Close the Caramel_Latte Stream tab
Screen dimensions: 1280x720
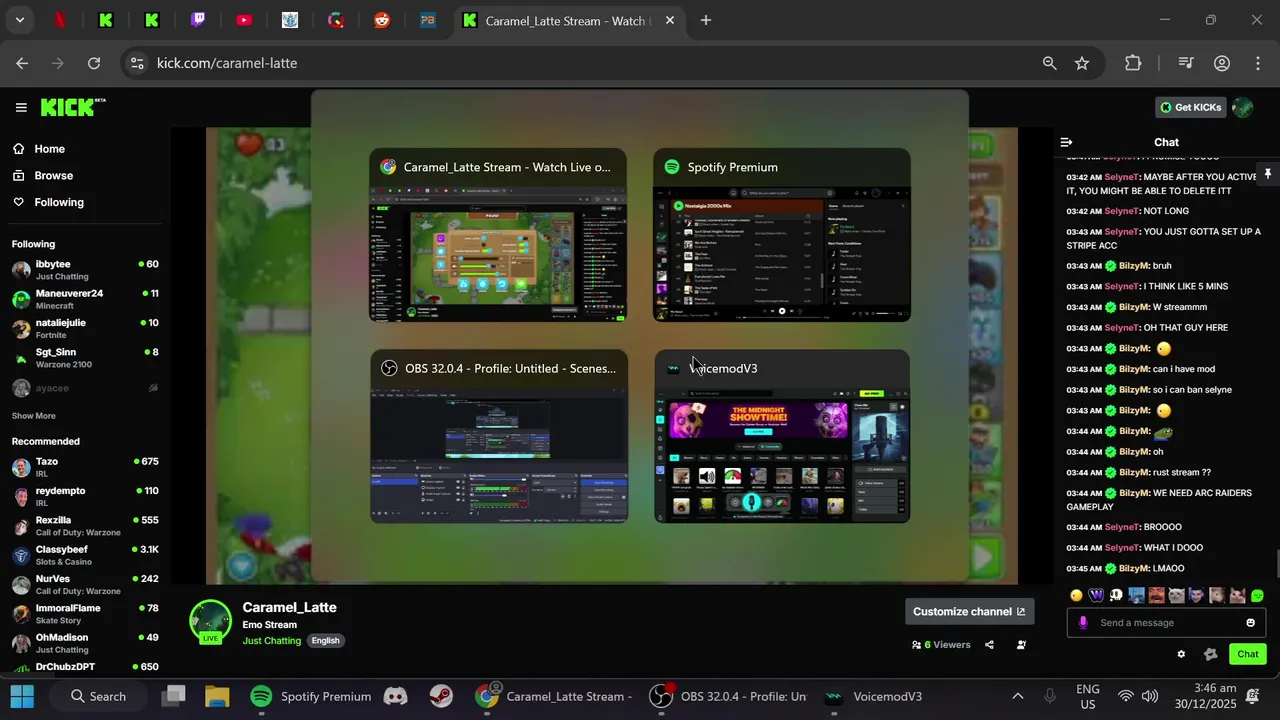(670, 20)
